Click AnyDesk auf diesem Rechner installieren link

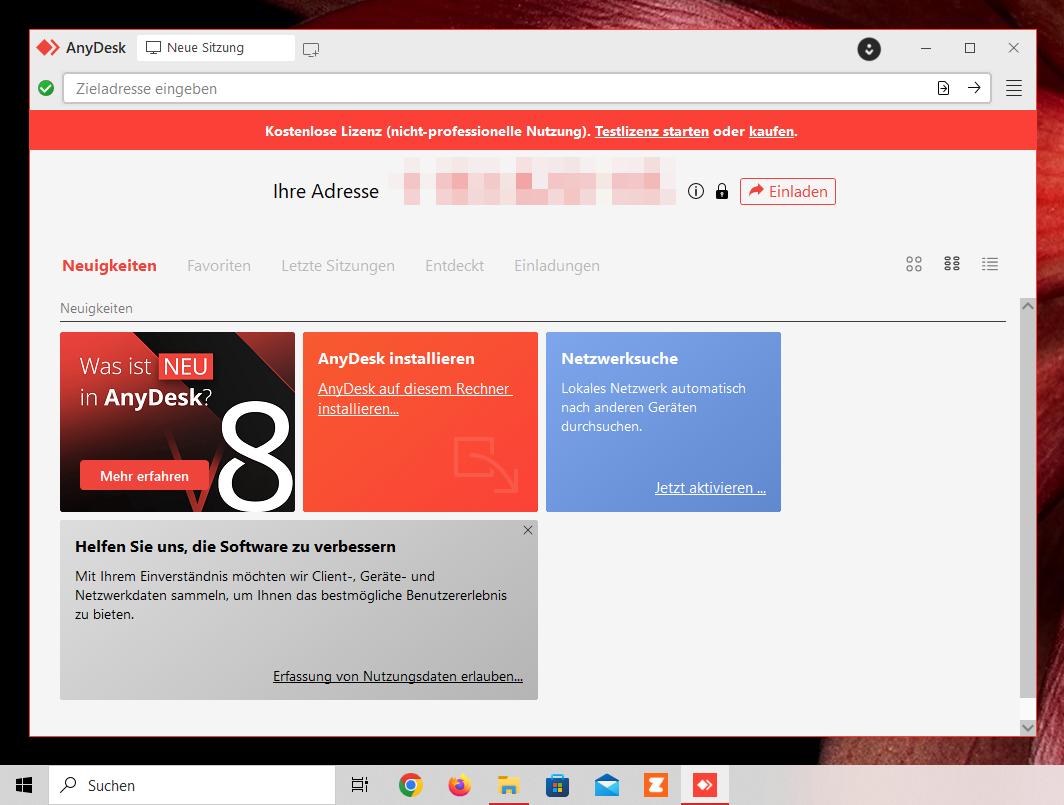pos(415,398)
